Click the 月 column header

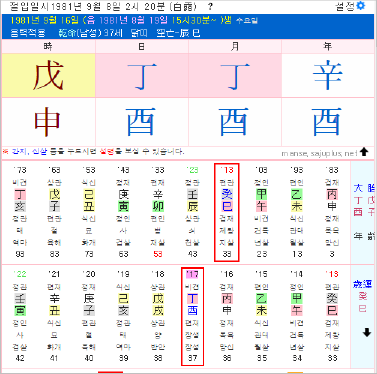(x=235, y=46)
